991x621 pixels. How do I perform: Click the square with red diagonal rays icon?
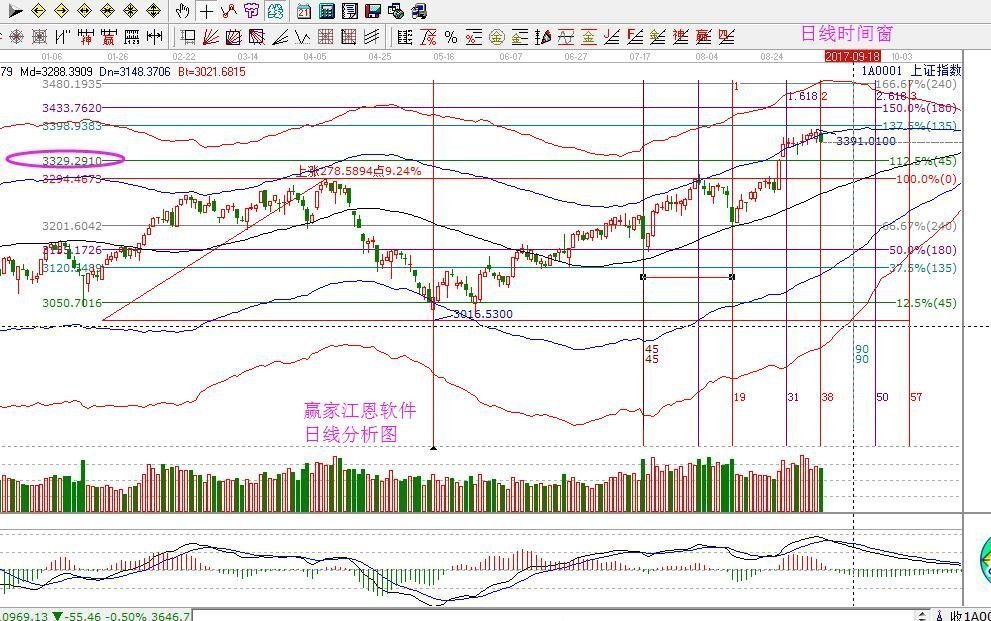point(257,37)
